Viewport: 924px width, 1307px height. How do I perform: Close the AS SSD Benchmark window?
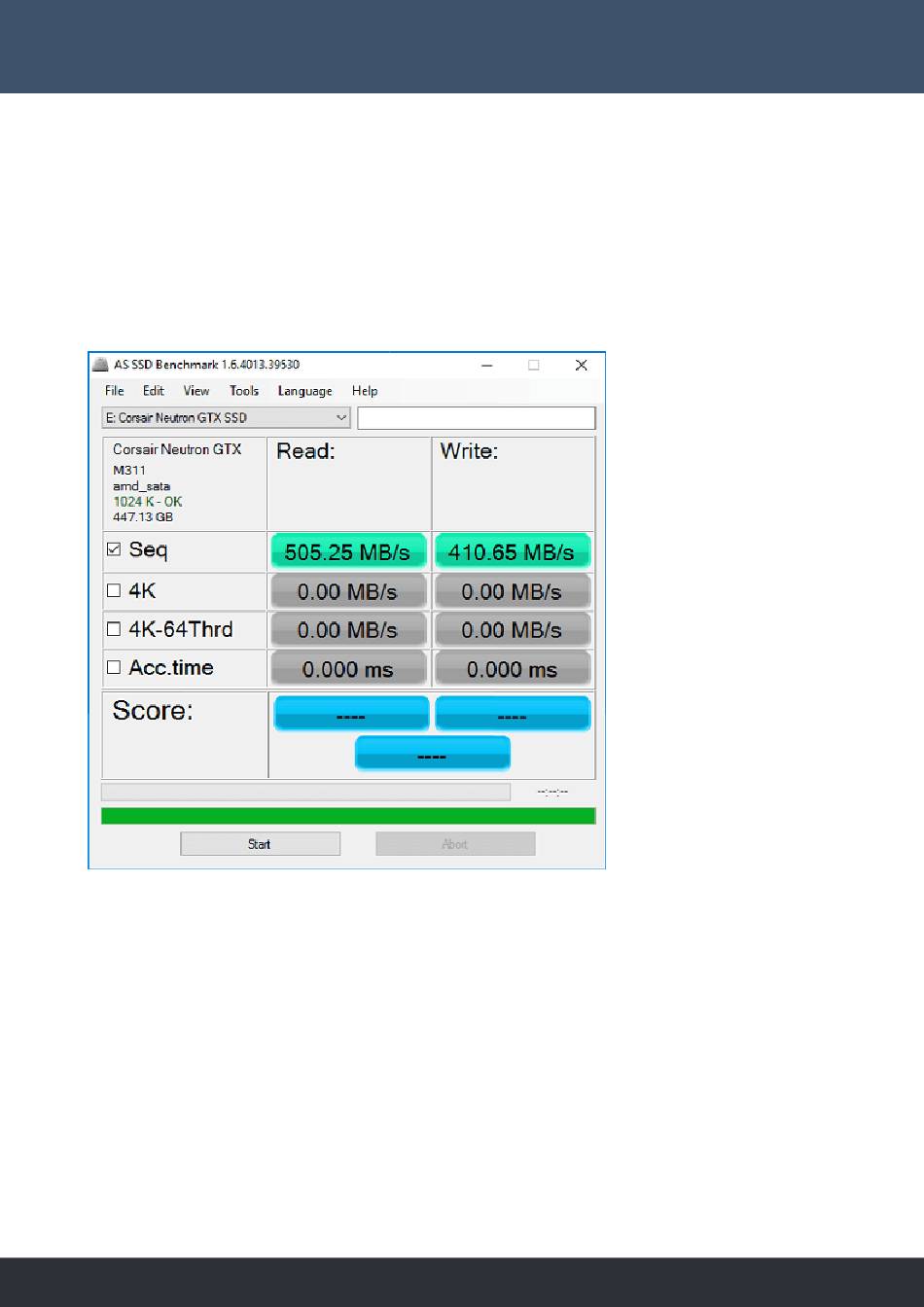[581, 366]
